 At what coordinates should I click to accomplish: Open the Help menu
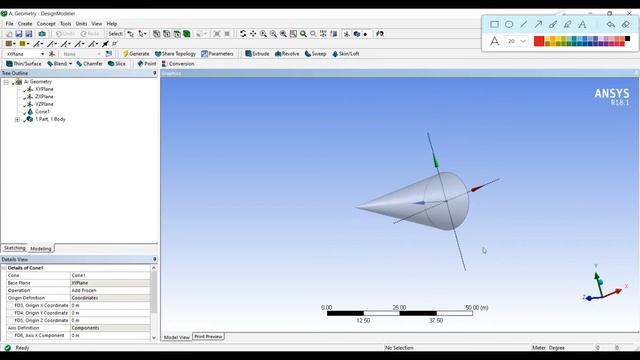tap(112, 24)
